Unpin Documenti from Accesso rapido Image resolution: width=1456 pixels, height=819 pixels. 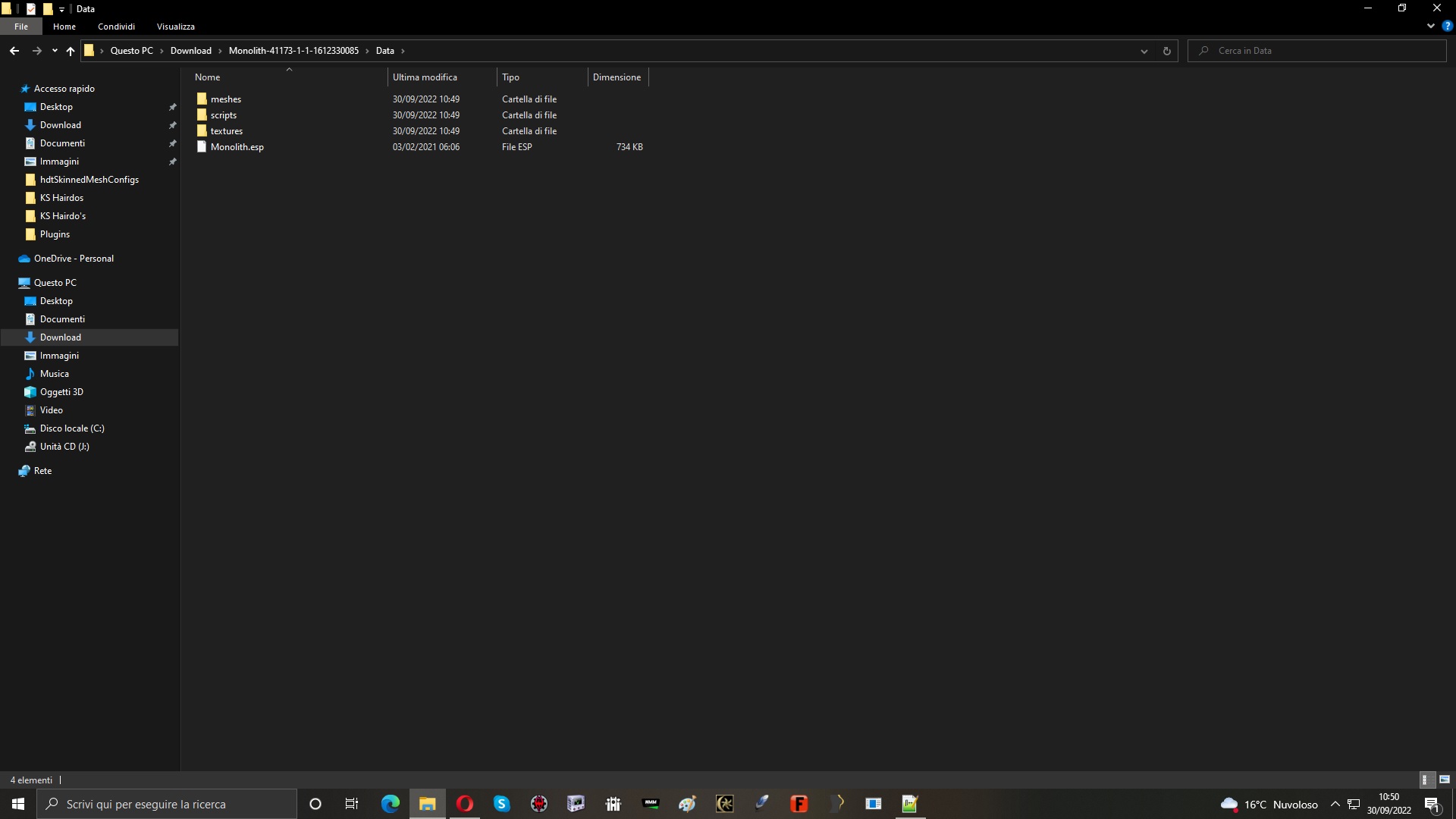click(x=172, y=143)
